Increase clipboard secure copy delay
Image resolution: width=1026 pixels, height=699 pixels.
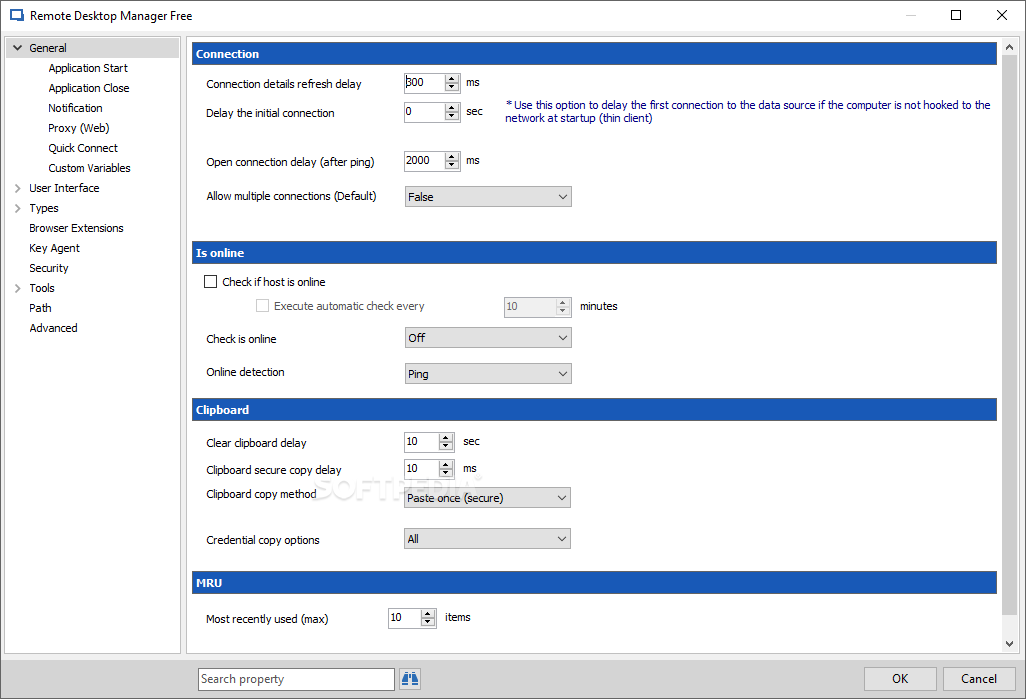pos(446,465)
